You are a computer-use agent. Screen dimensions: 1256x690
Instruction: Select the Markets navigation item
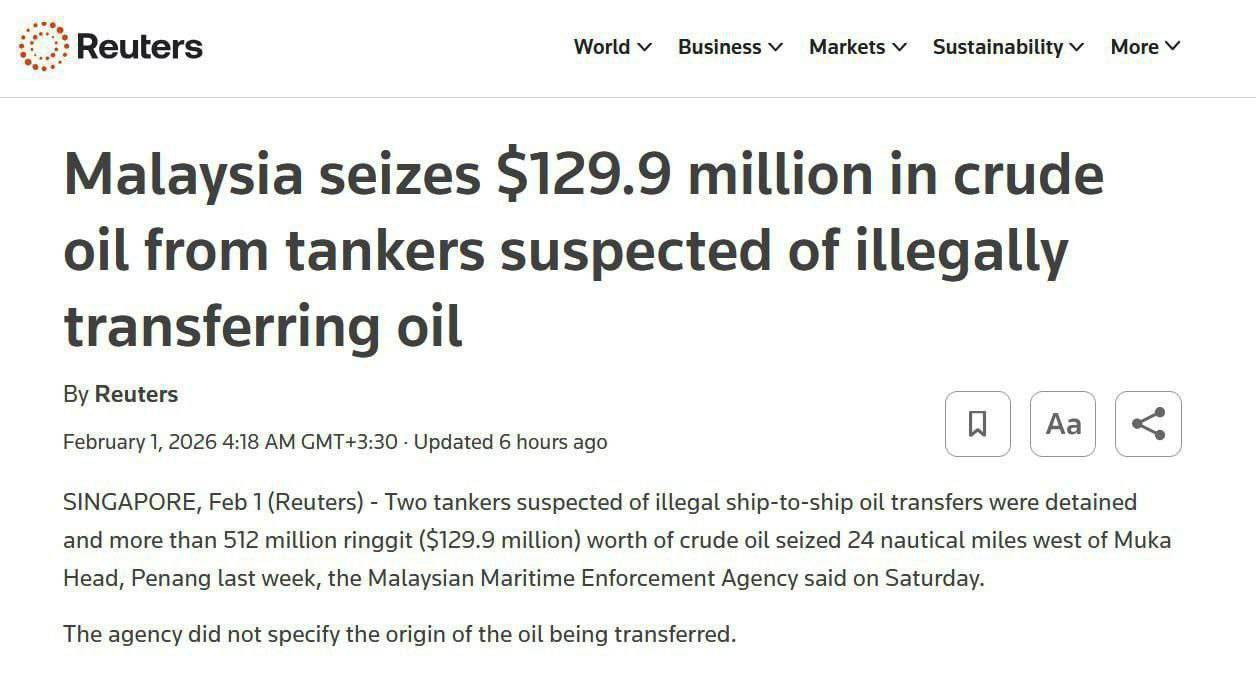[846, 47]
